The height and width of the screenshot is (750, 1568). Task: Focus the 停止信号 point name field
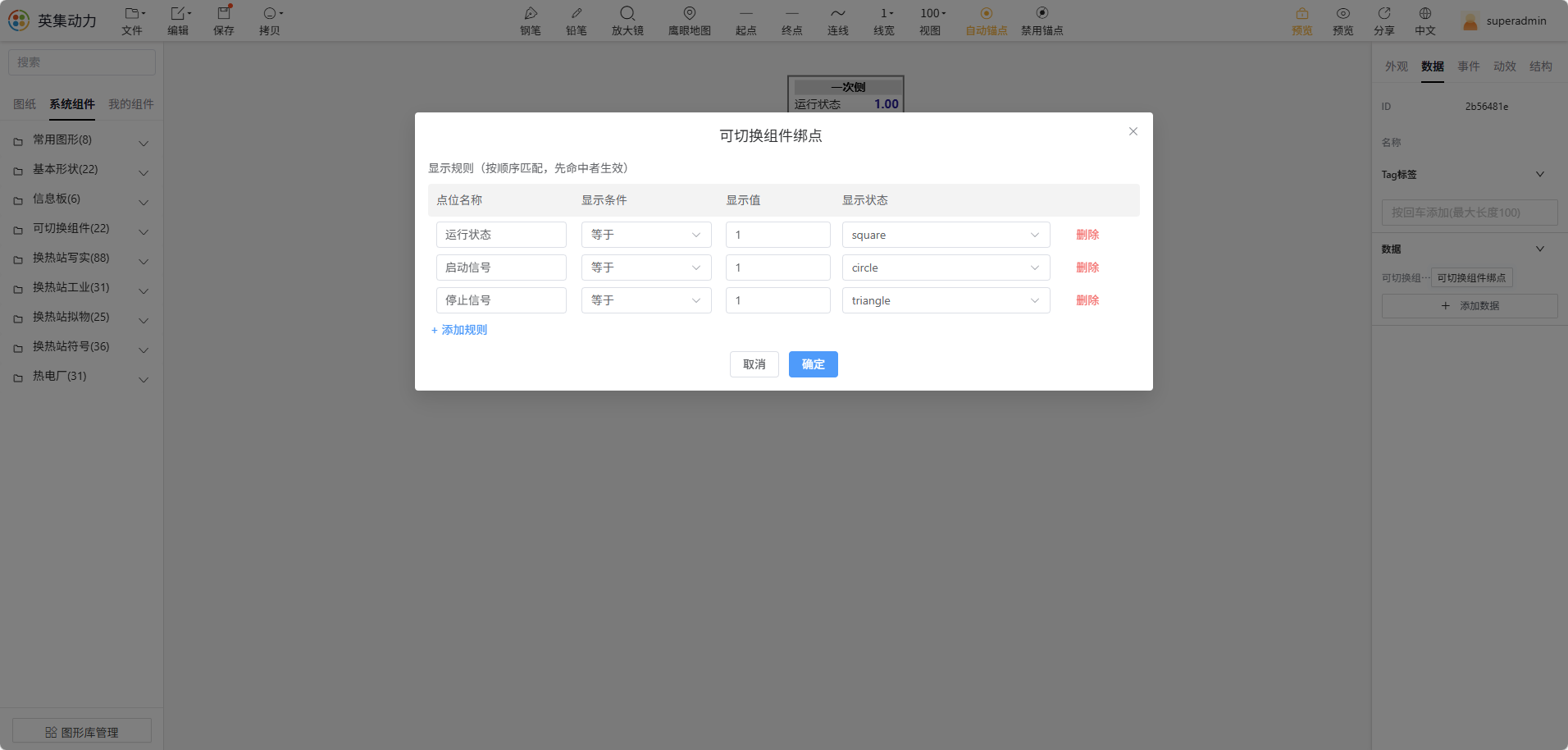501,300
